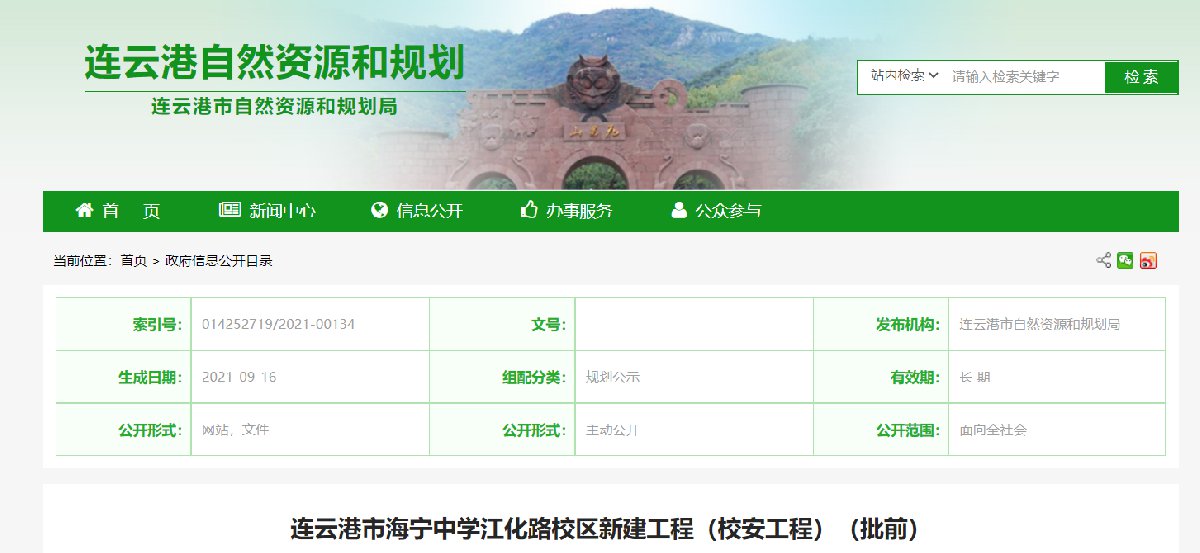Click the 组配分类 label cell
Image resolution: width=1200 pixels, height=553 pixels.
pos(503,377)
